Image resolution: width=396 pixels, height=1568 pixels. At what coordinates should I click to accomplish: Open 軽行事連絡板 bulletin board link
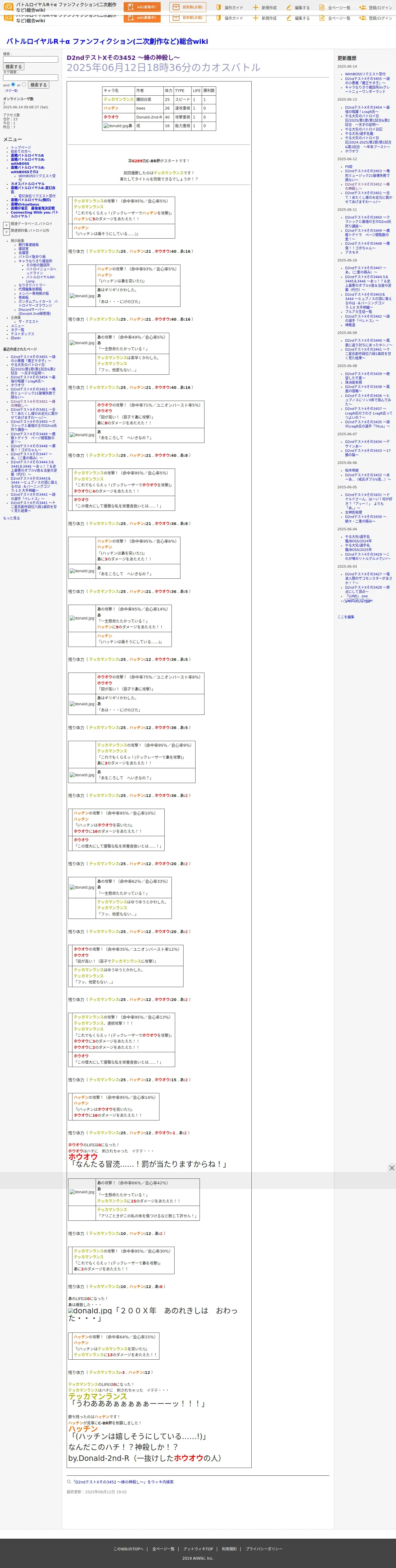28,245
